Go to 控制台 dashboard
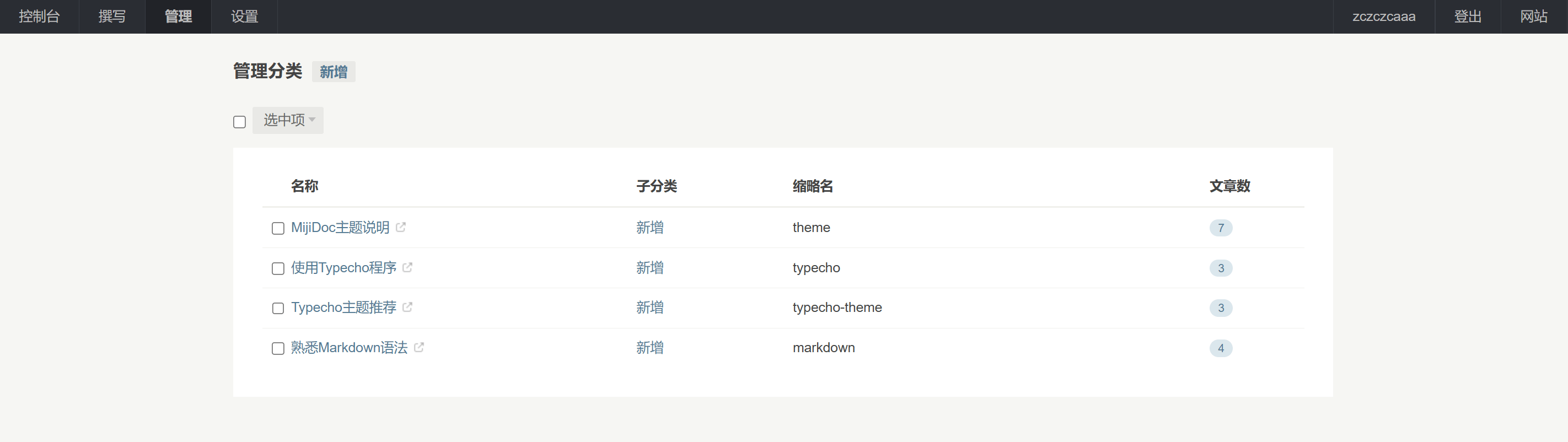This screenshot has height=442, width=1568. pyautogui.click(x=40, y=17)
